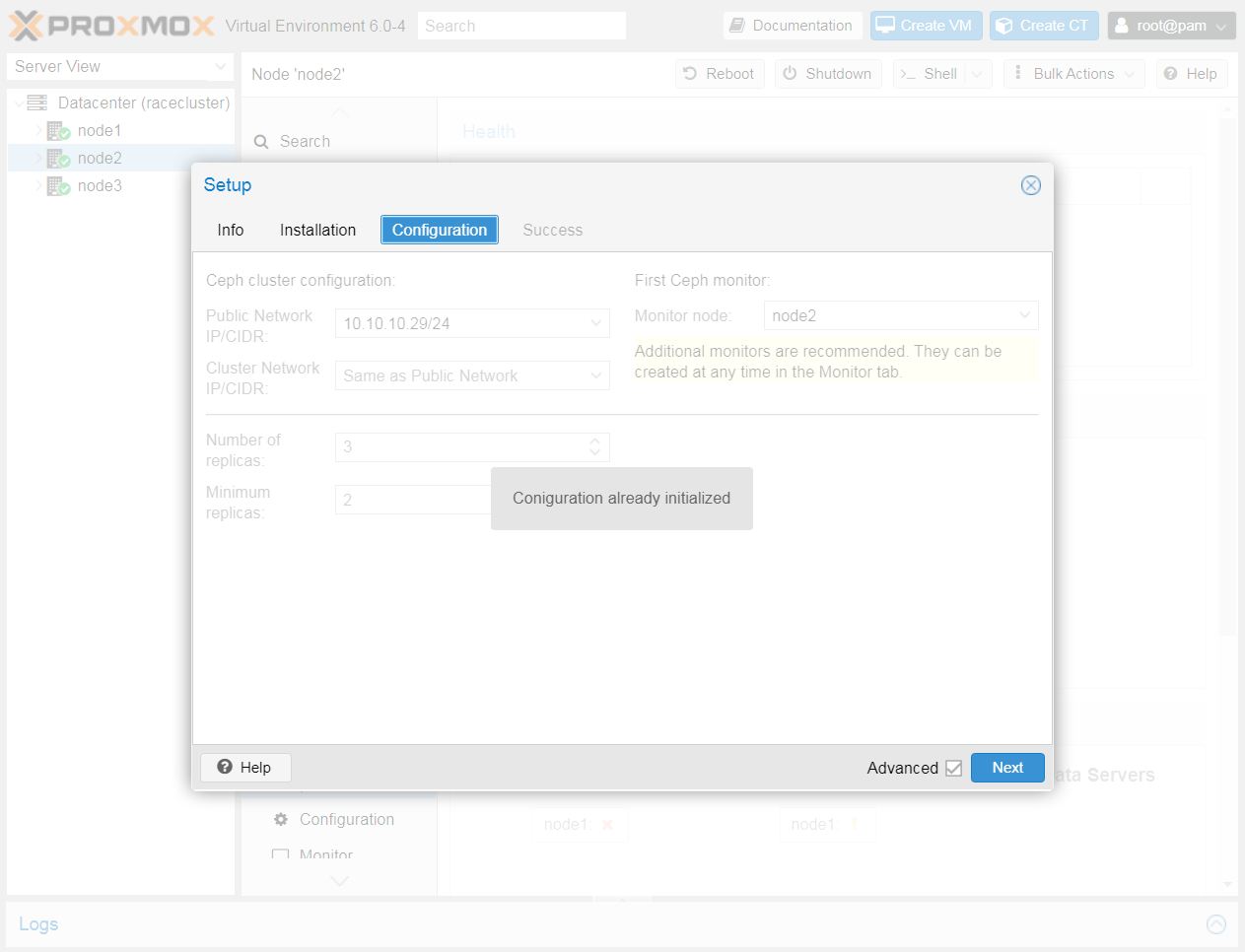Open the root@pam user menu
Viewport: 1245px width, 952px height.
point(1171,26)
